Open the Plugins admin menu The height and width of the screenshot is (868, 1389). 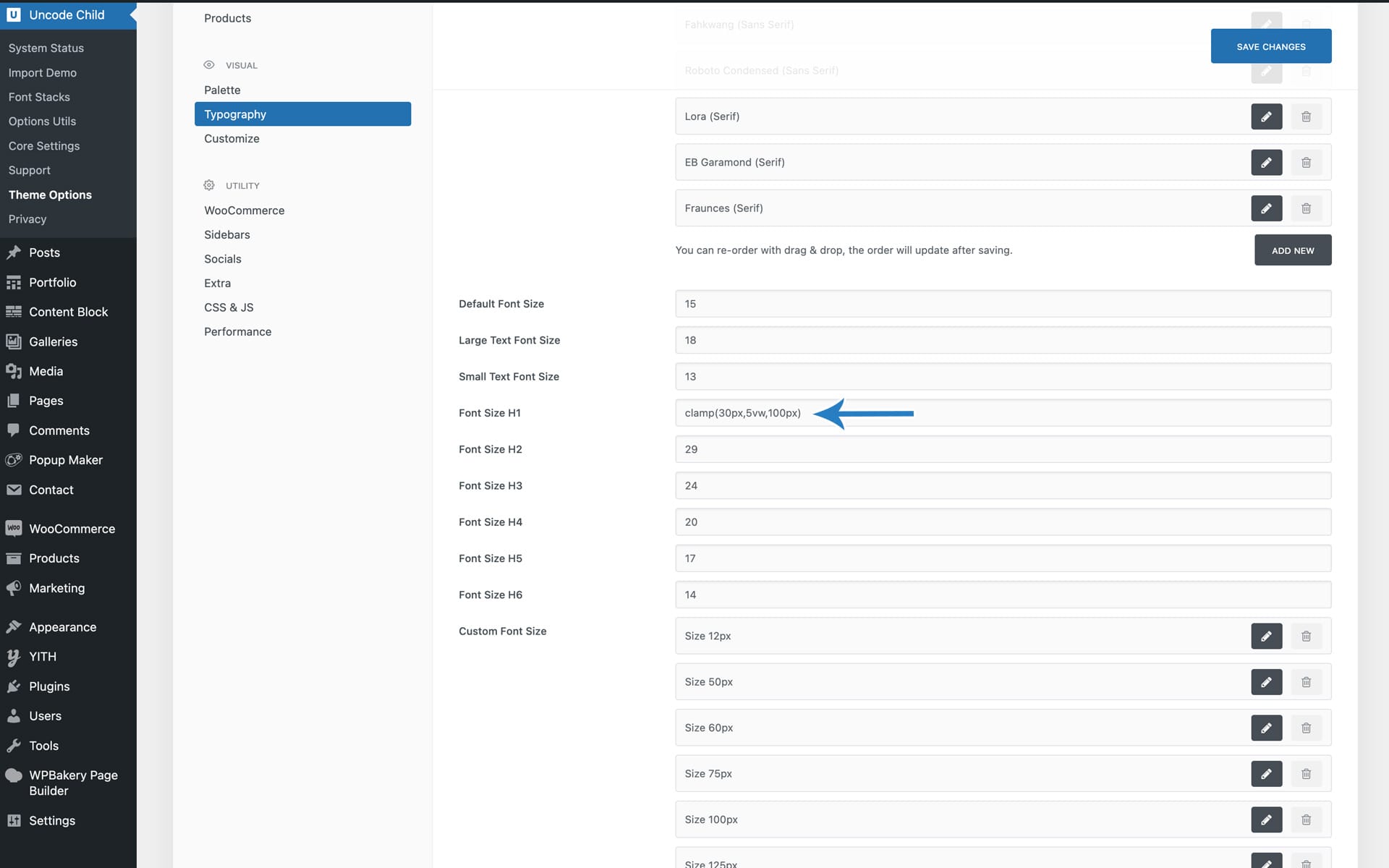coord(49,686)
